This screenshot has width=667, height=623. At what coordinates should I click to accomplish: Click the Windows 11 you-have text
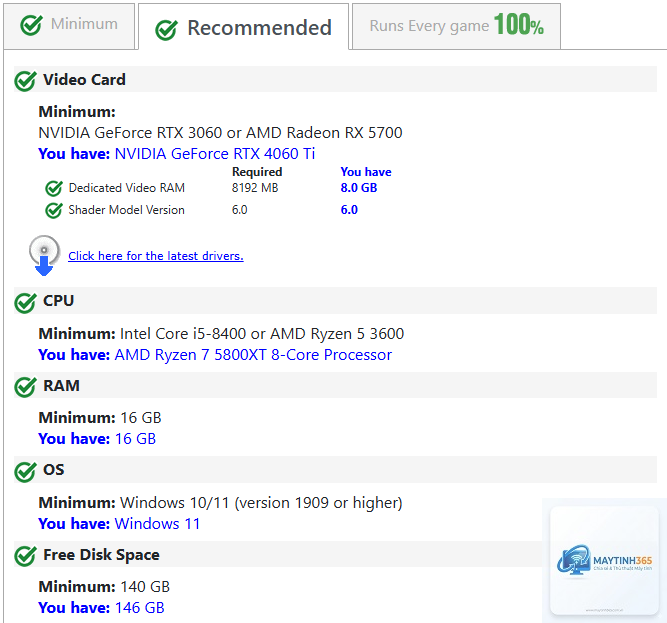tap(157, 523)
